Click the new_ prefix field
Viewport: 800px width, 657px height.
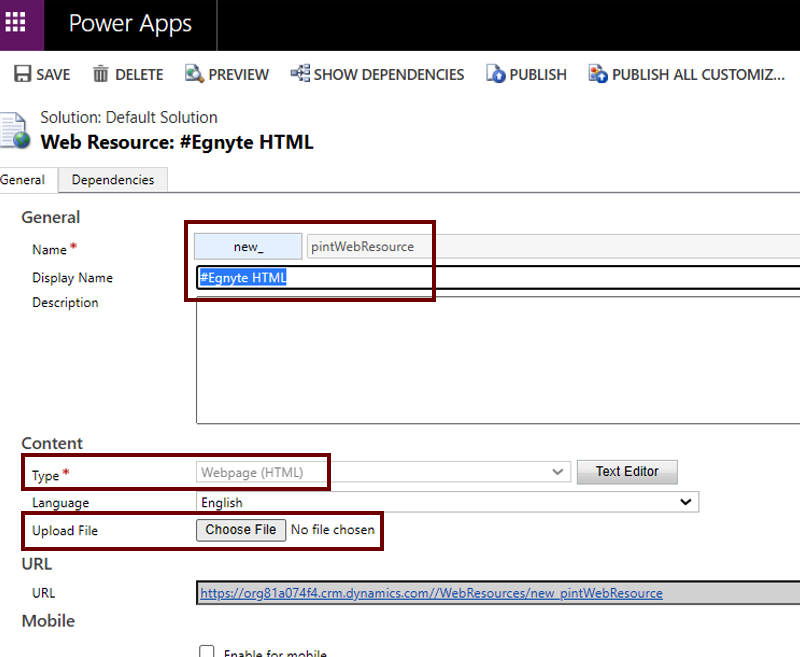pyautogui.click(x=248, y=247)
